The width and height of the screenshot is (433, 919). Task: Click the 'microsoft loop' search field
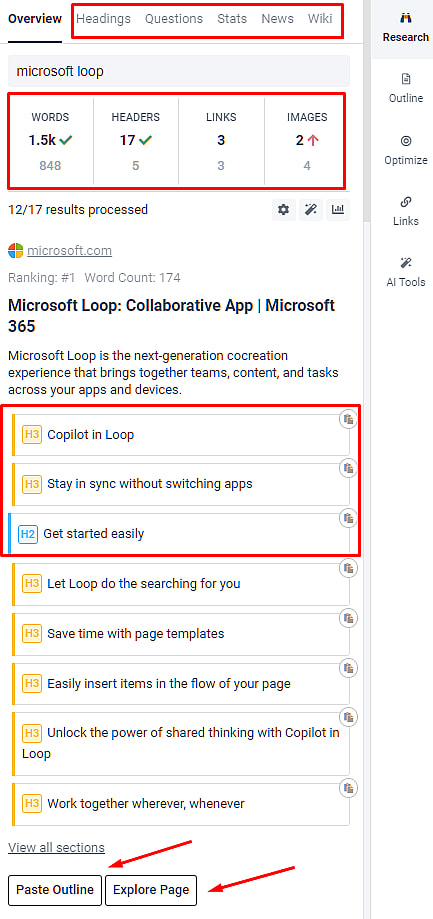(179, 72)
